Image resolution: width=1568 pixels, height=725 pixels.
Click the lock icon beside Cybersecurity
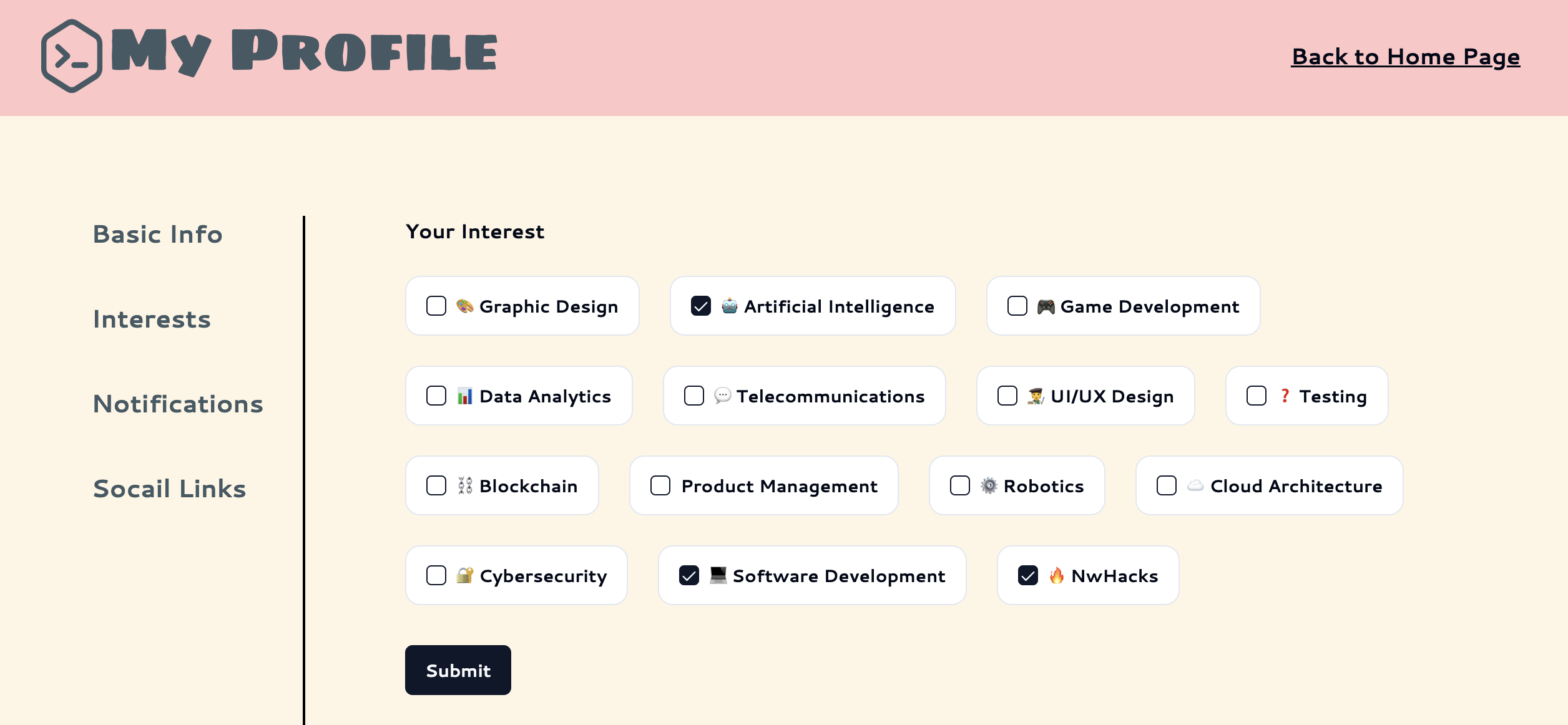tap(464, 575)
